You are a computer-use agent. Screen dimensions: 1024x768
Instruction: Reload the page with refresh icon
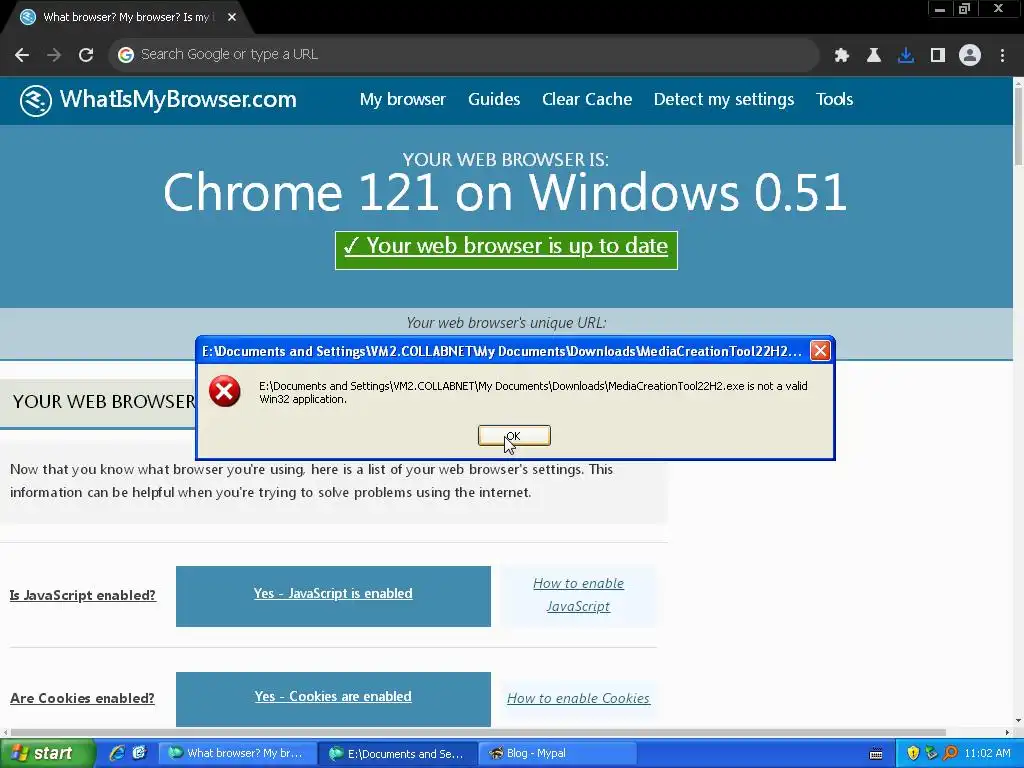(86, 55)
